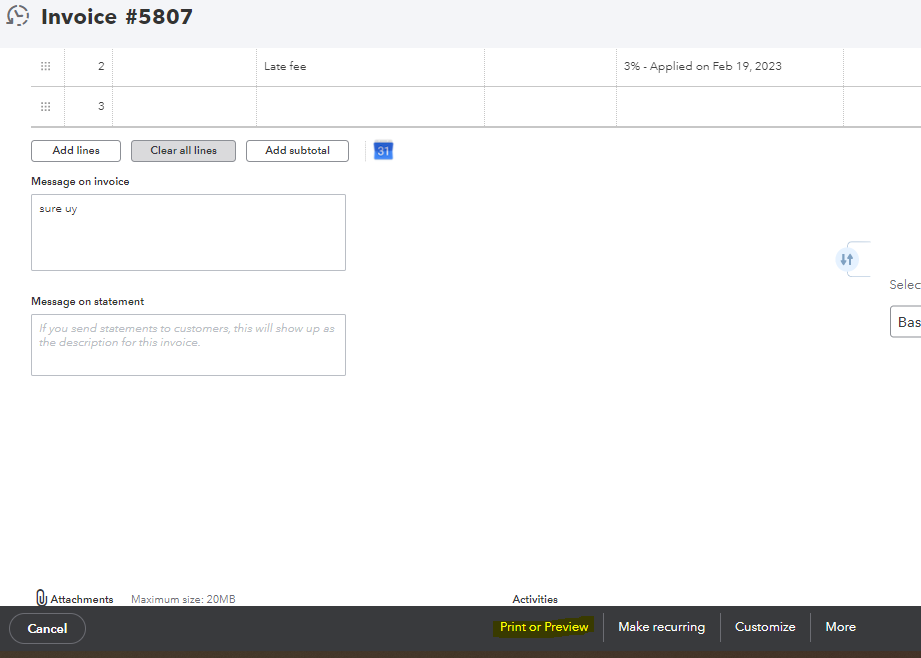Viewport: 921px width, 658px height.
Task: Select Make recurring in bottom bar
Action: click(661, 627)
